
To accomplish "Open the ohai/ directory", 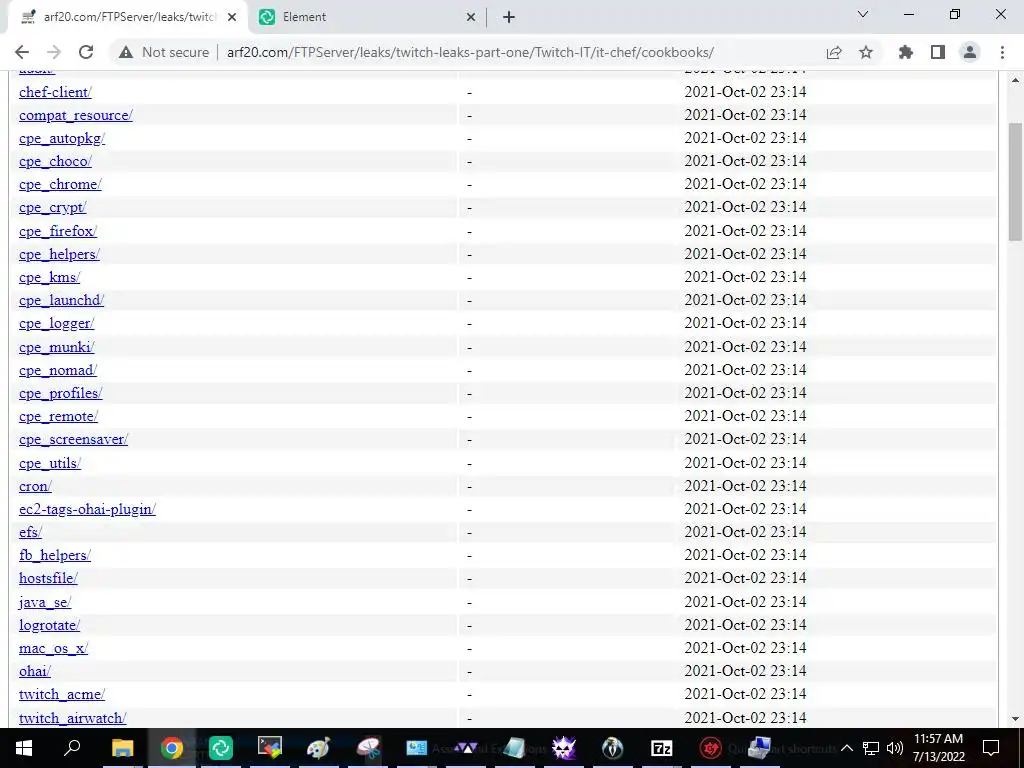I will (35, 671).
